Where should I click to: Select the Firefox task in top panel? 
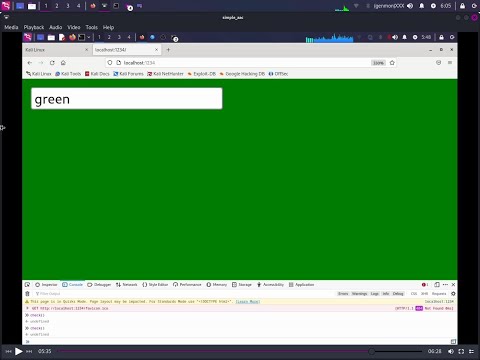tap(93, 6)
